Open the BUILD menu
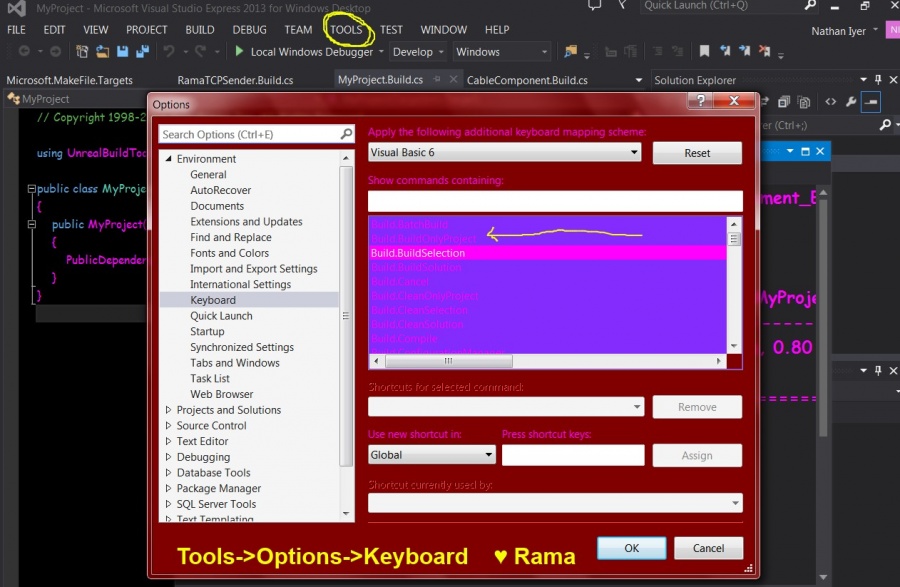900x587 pixels. tap(200, 29)
